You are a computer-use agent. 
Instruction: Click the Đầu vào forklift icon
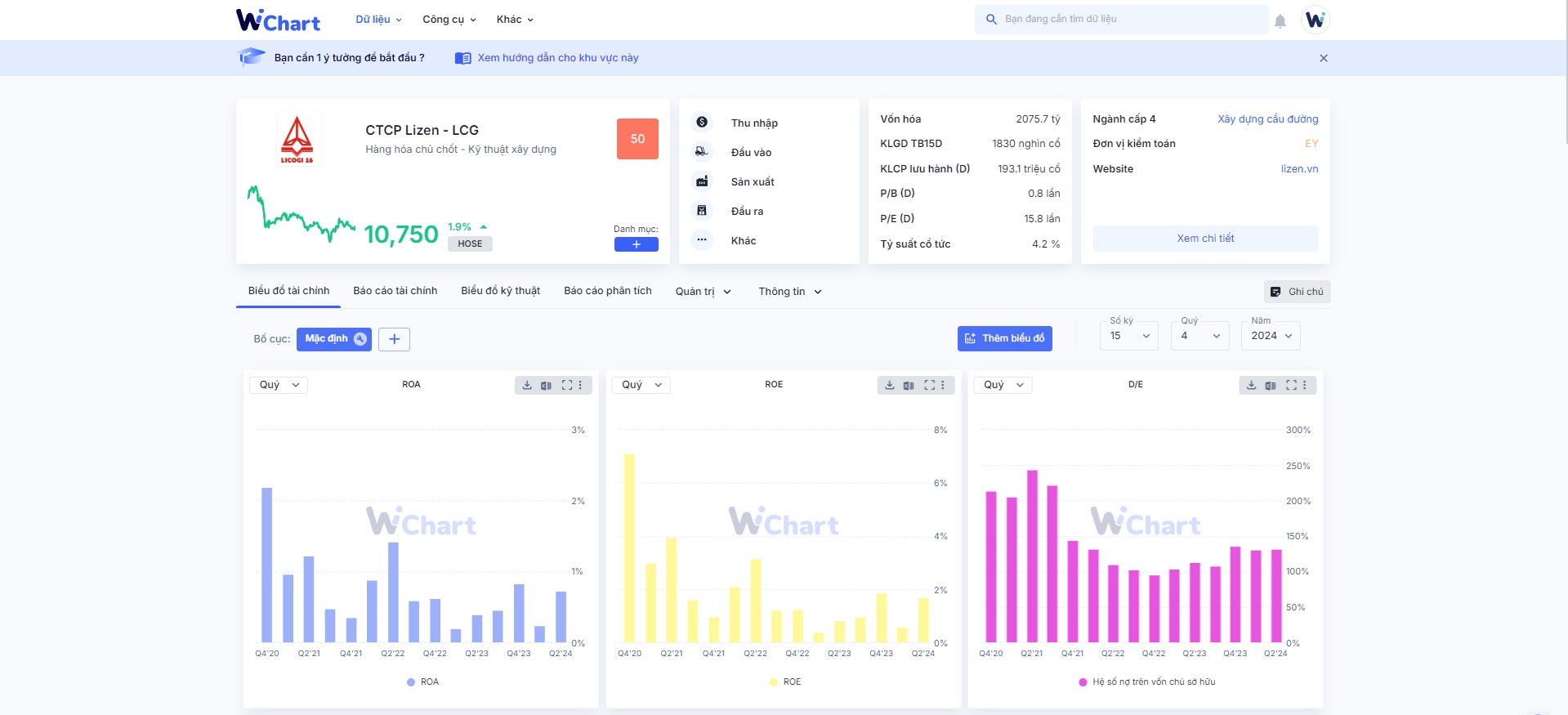point(702,151)
